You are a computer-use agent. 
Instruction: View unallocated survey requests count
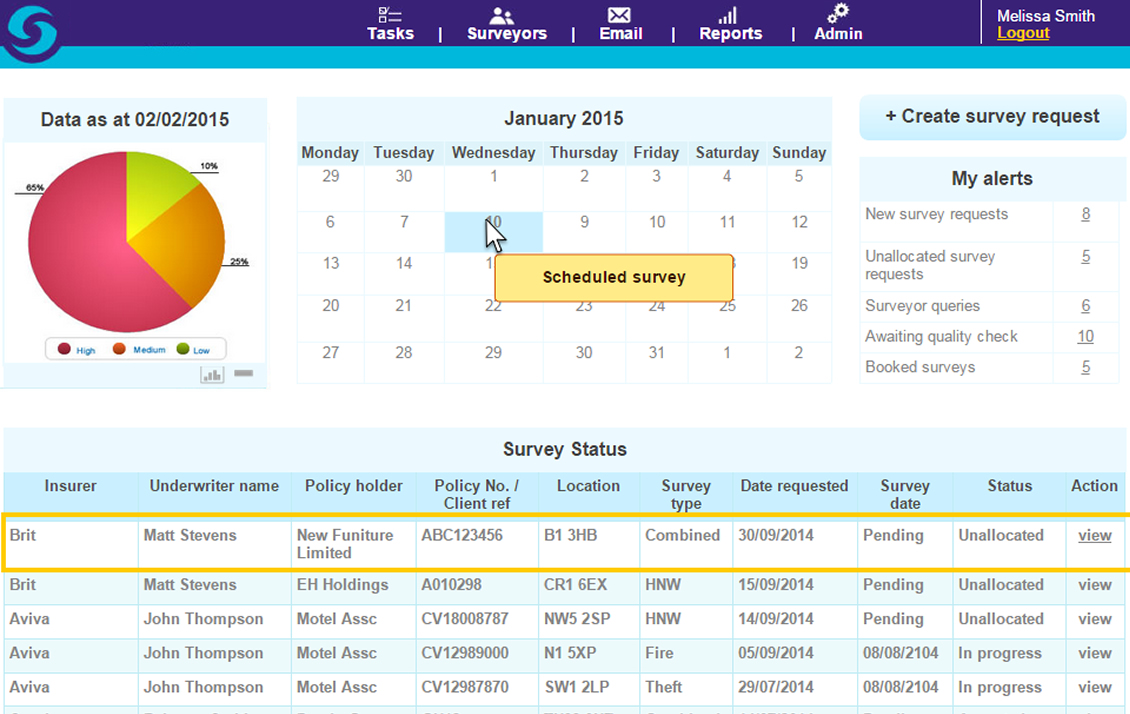tap(1085, 257)
